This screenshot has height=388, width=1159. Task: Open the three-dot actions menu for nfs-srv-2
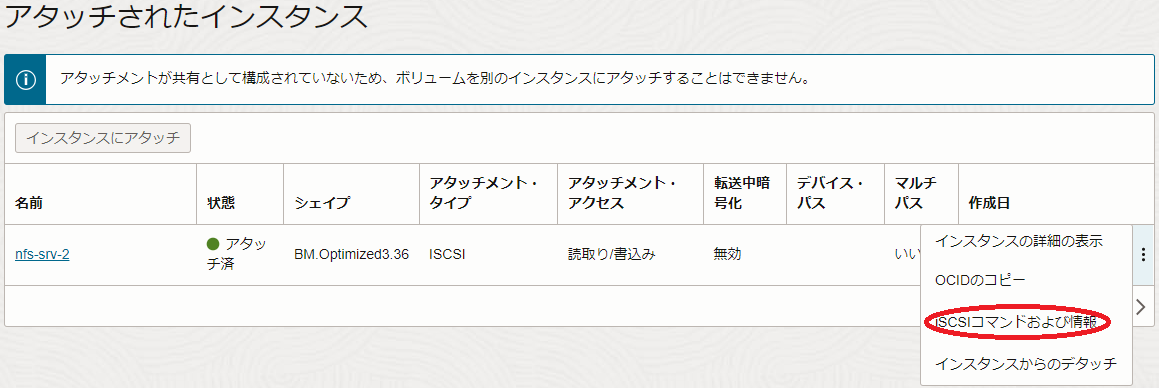pyautogui.click(x=1143, y=255)
